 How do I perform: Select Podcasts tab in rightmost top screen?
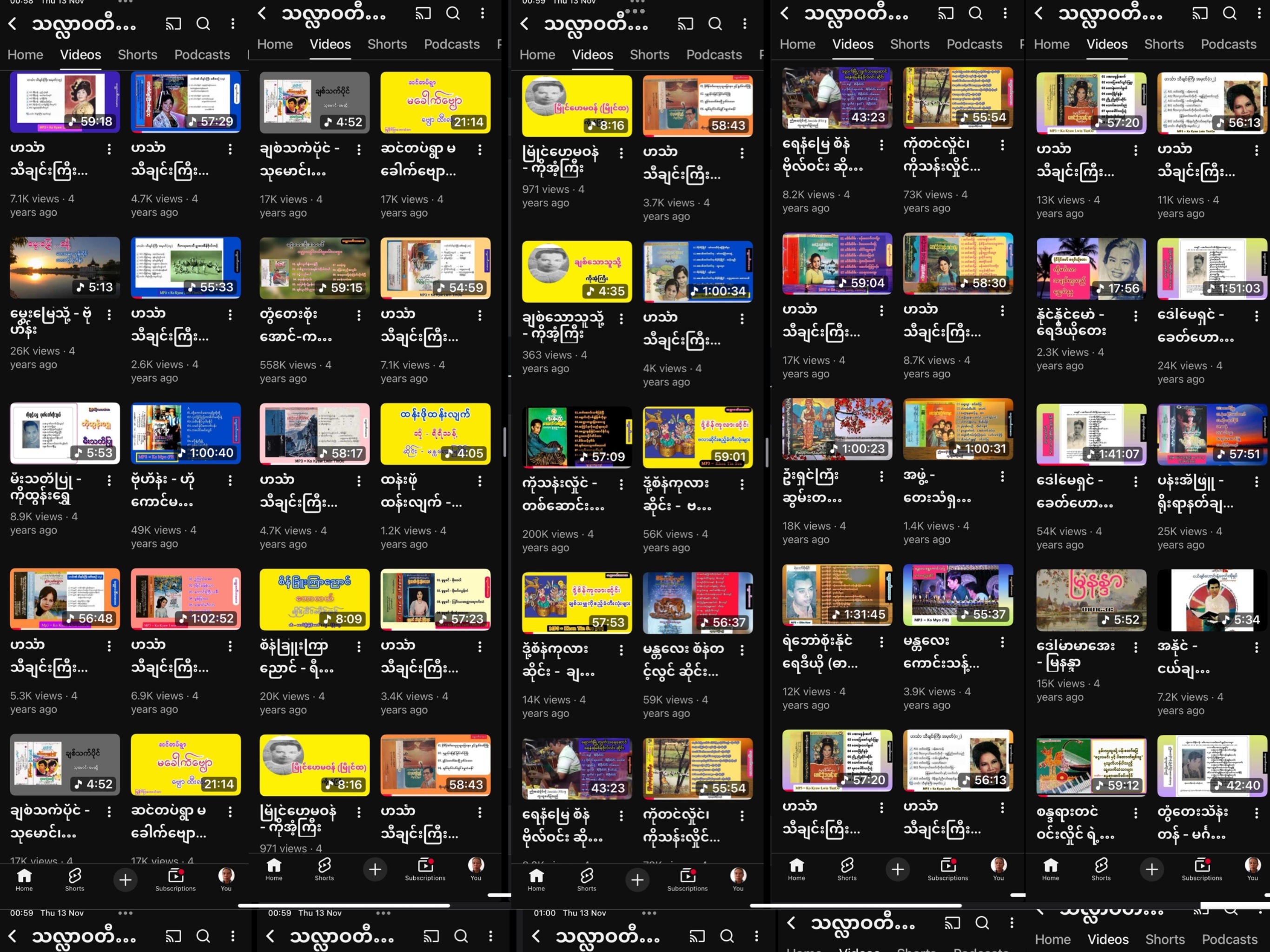coord(1228,44)
